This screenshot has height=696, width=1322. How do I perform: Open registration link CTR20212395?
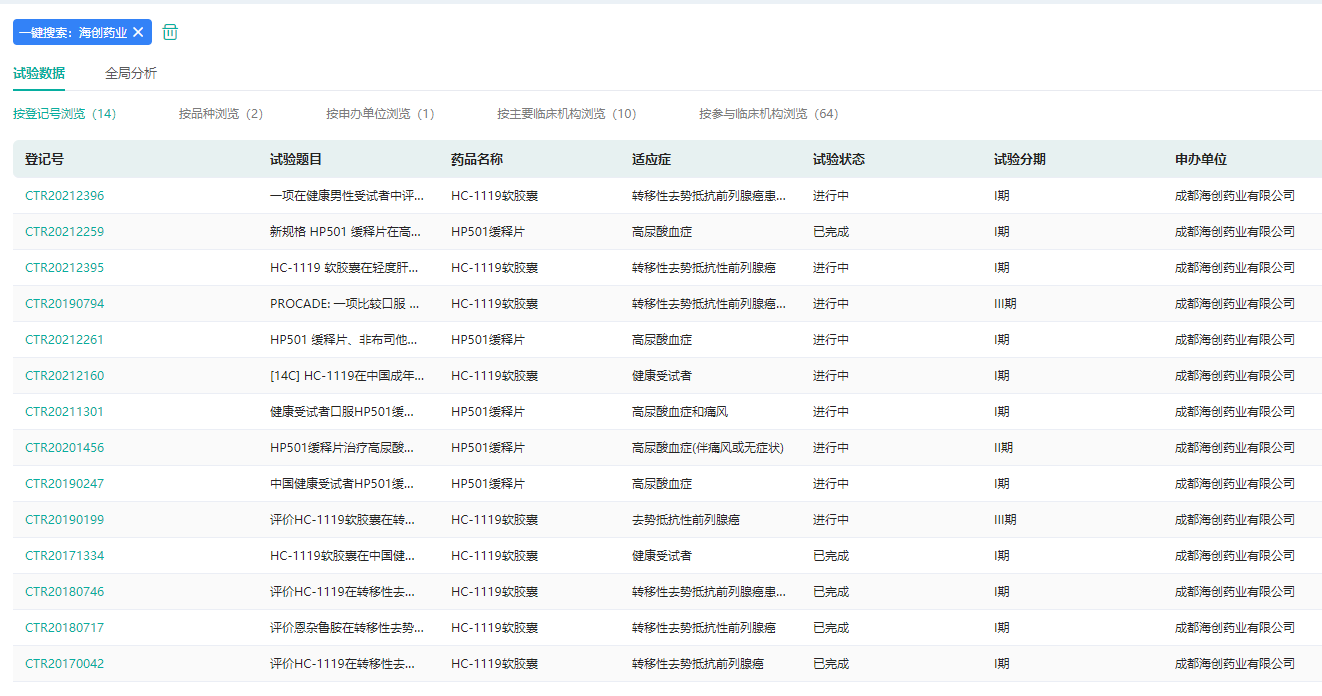(65, 268)
